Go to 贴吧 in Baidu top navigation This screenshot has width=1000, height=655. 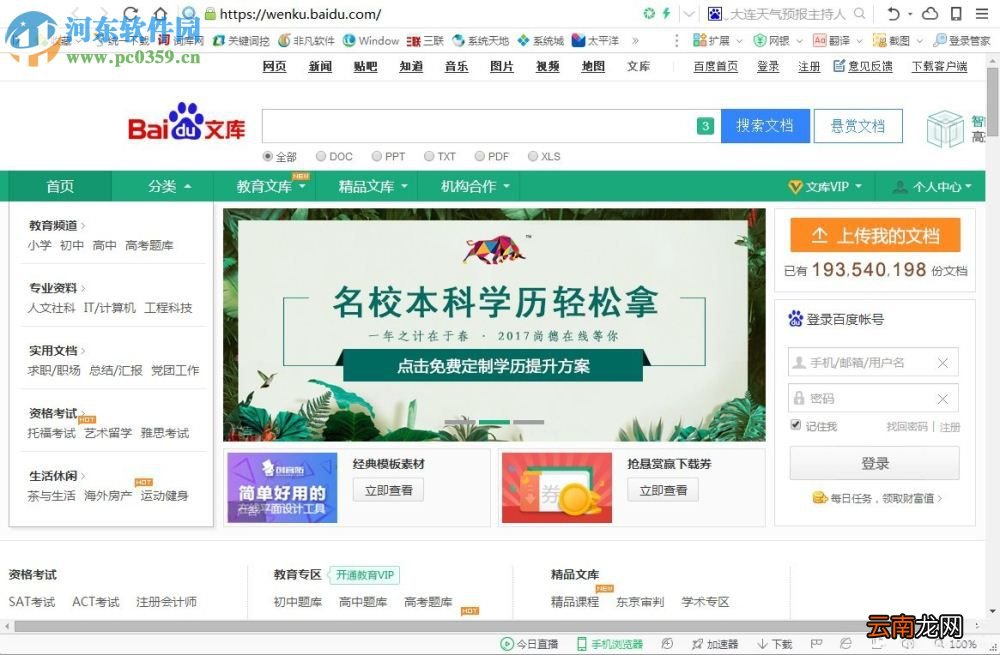pyautogui.click(x=365, y=66)
